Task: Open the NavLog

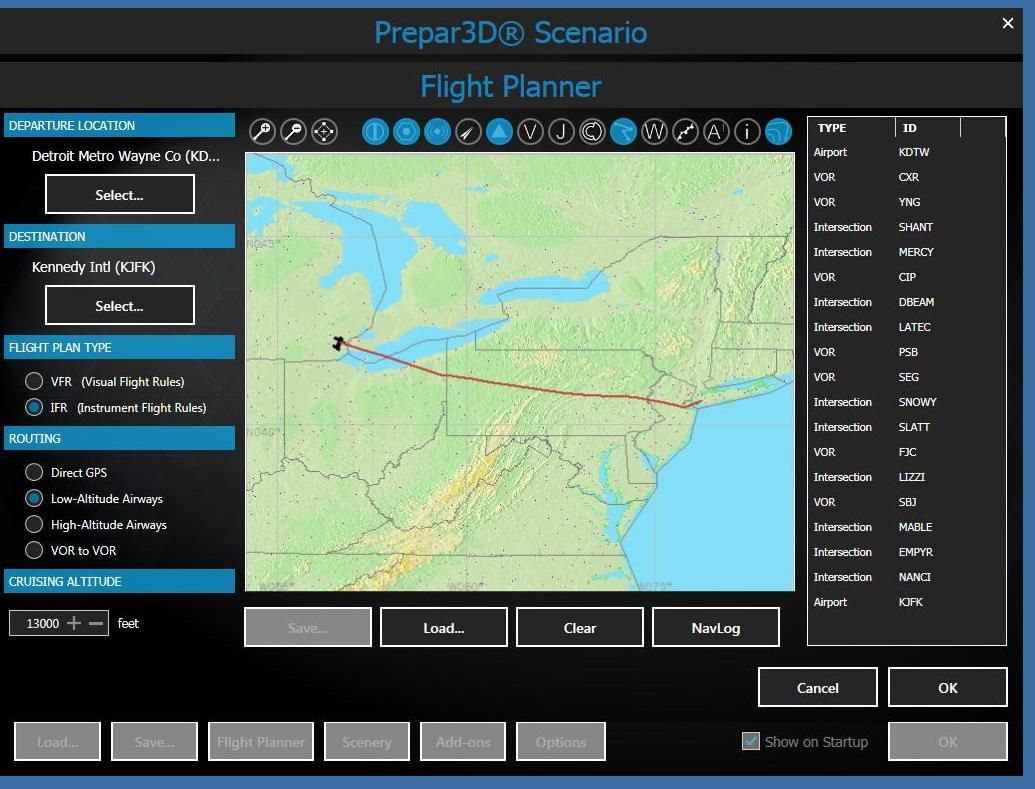Action: tap(716, 627)
